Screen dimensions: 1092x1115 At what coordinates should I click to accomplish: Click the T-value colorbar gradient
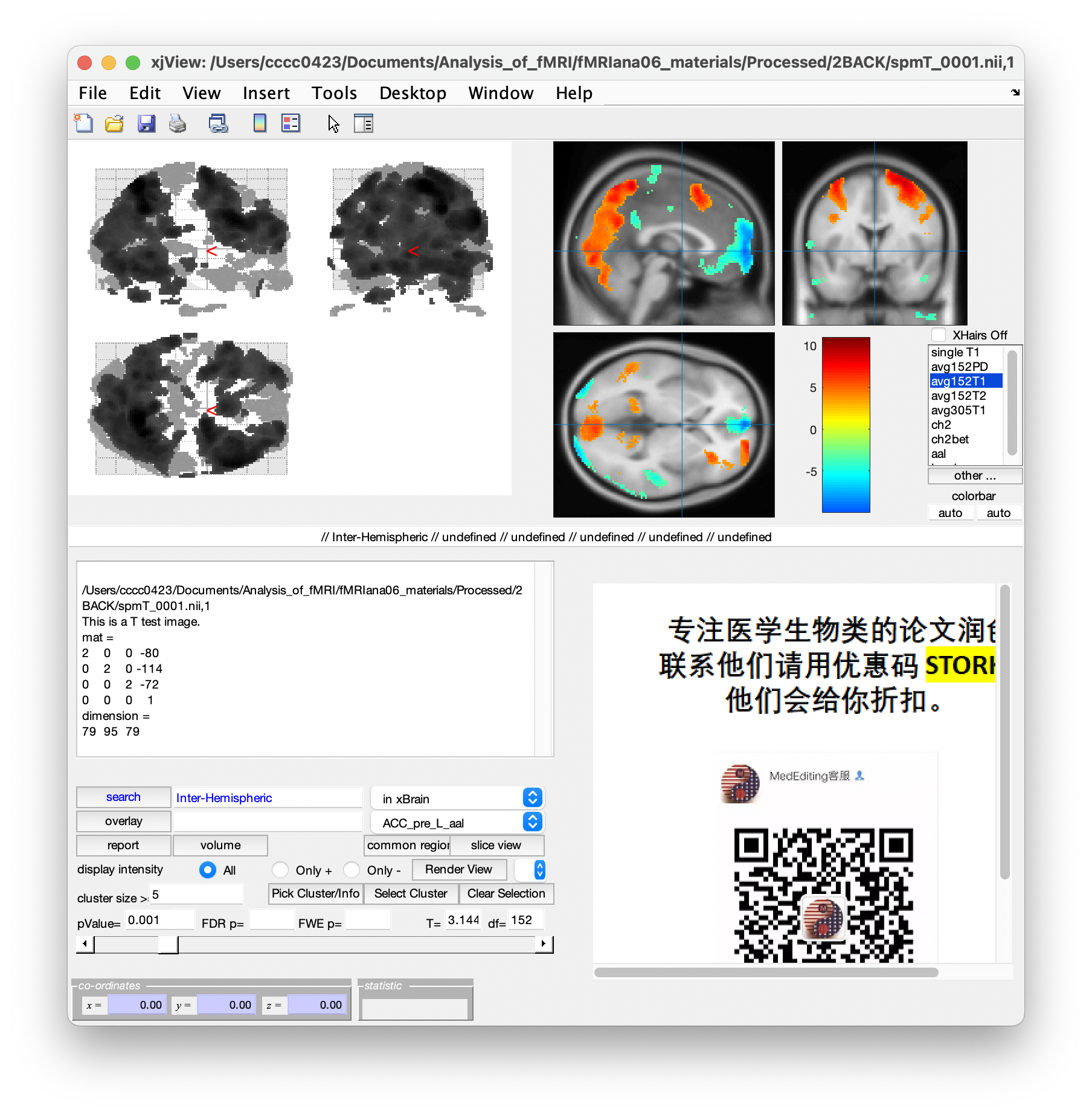pos(846,425)
